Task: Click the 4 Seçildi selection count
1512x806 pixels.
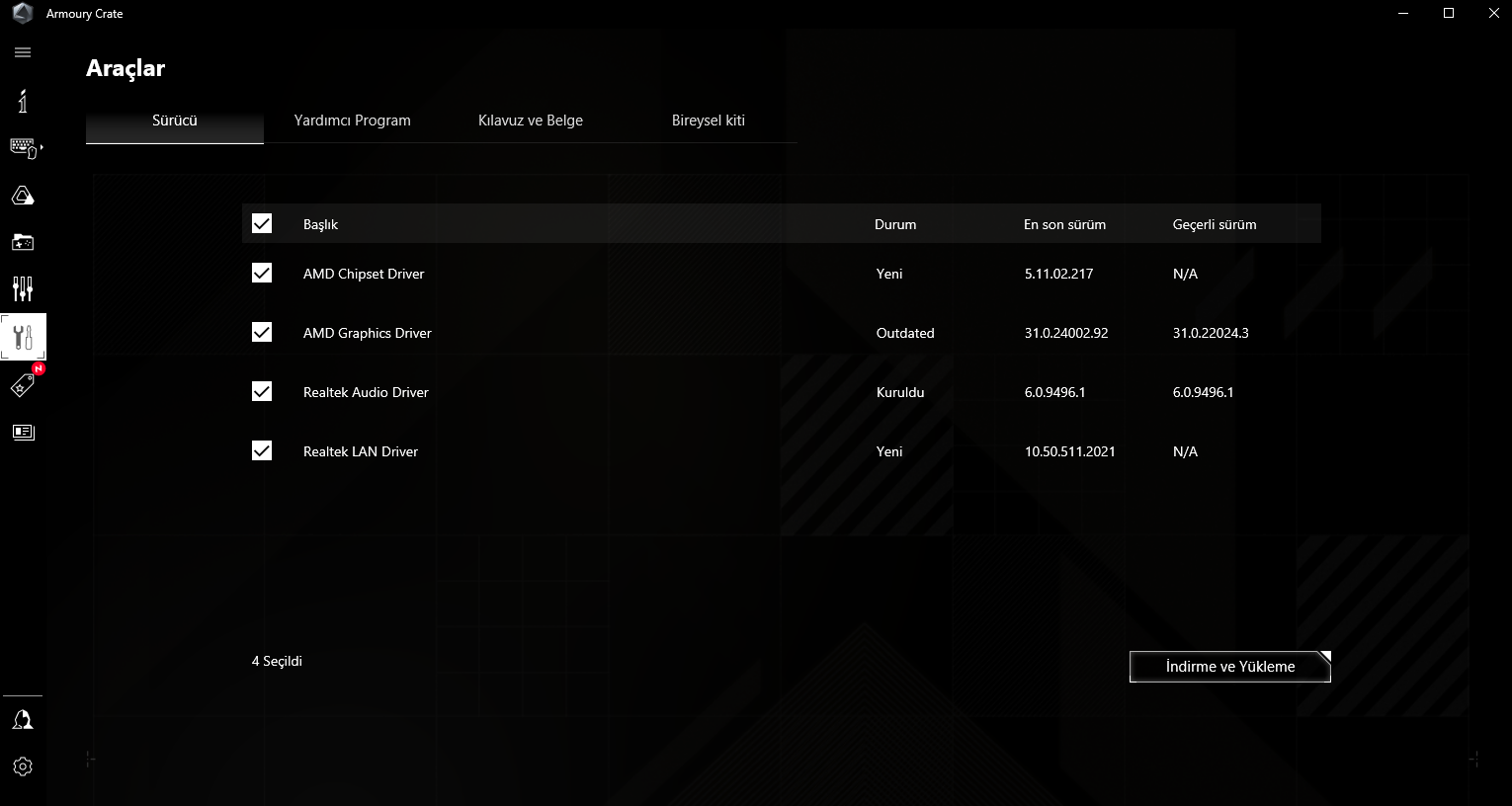Action: [x=277, y=661]
